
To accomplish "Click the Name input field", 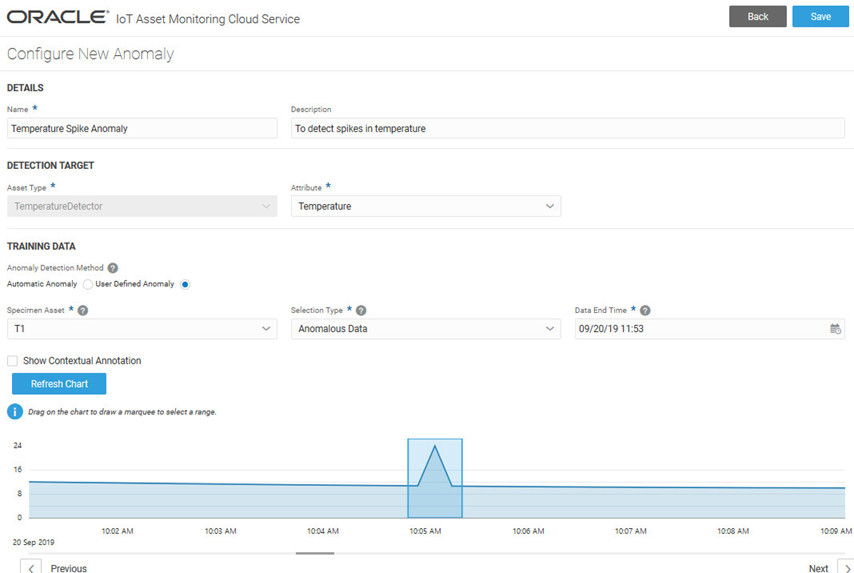I will pyautogui.click(x=142, y=129).
